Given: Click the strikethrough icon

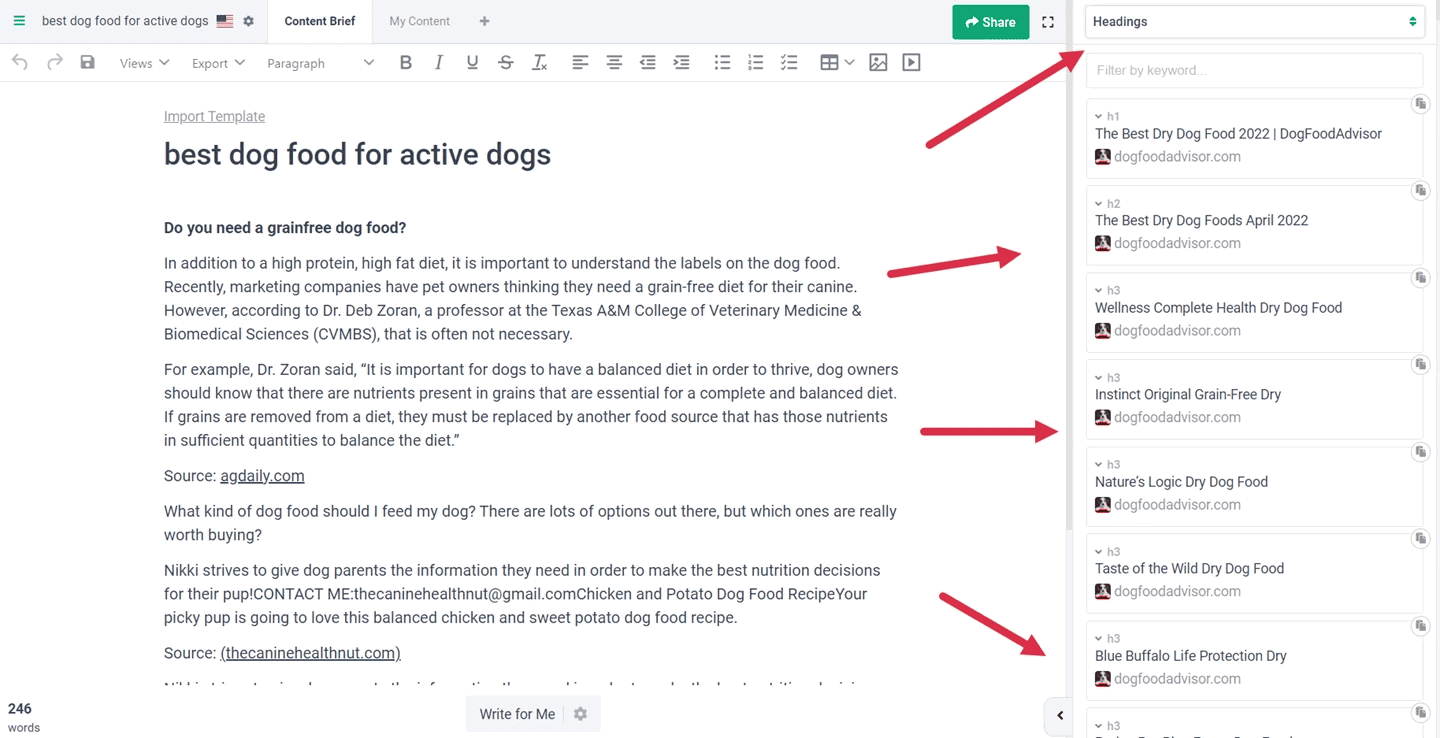Looking at the screenshot, I should [506, 63].
